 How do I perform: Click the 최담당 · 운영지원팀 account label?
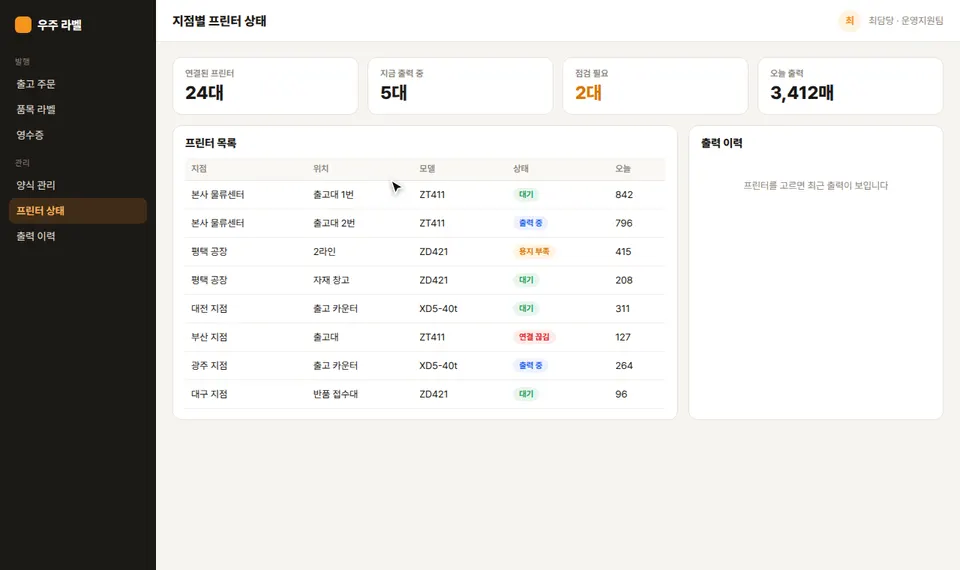pos(906,21)
